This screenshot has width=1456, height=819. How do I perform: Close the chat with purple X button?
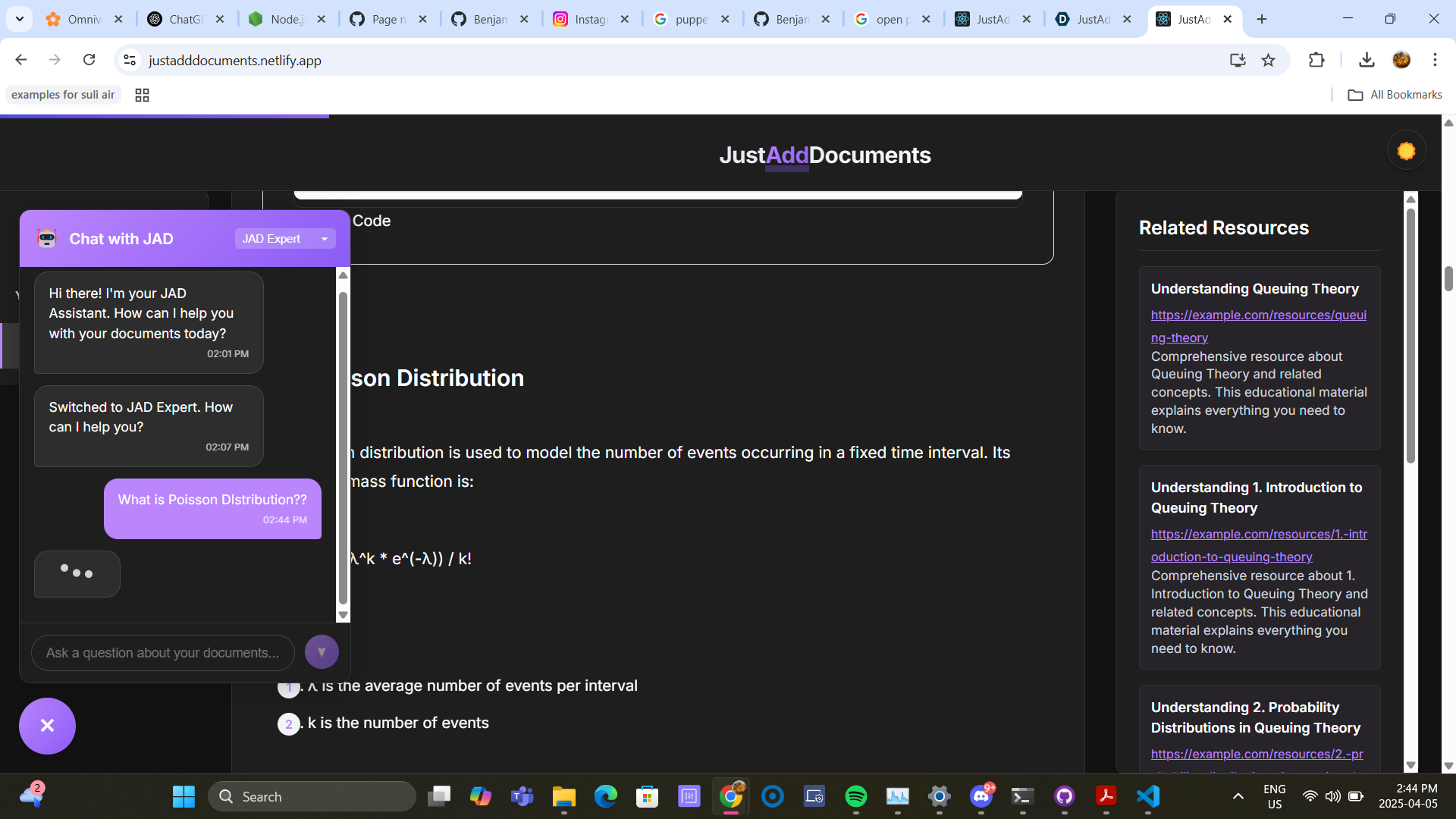pyautogui.click(x=47, y=726)
